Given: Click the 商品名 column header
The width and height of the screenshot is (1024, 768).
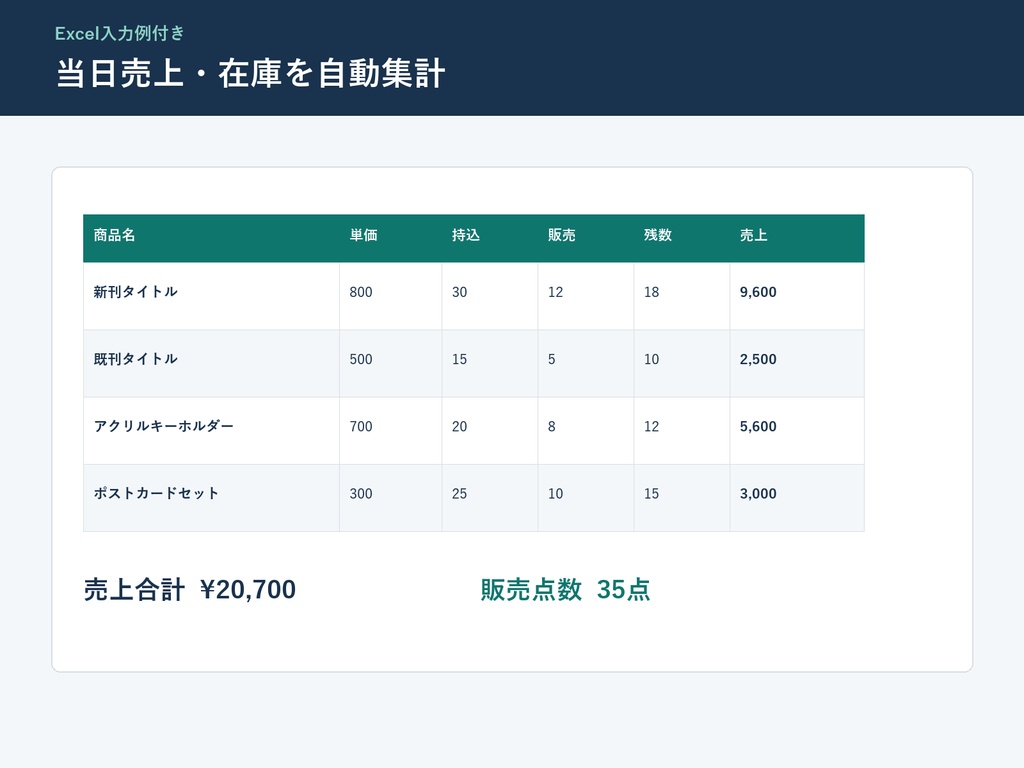Looking at the screenshot, I should [x=211, y=238].
